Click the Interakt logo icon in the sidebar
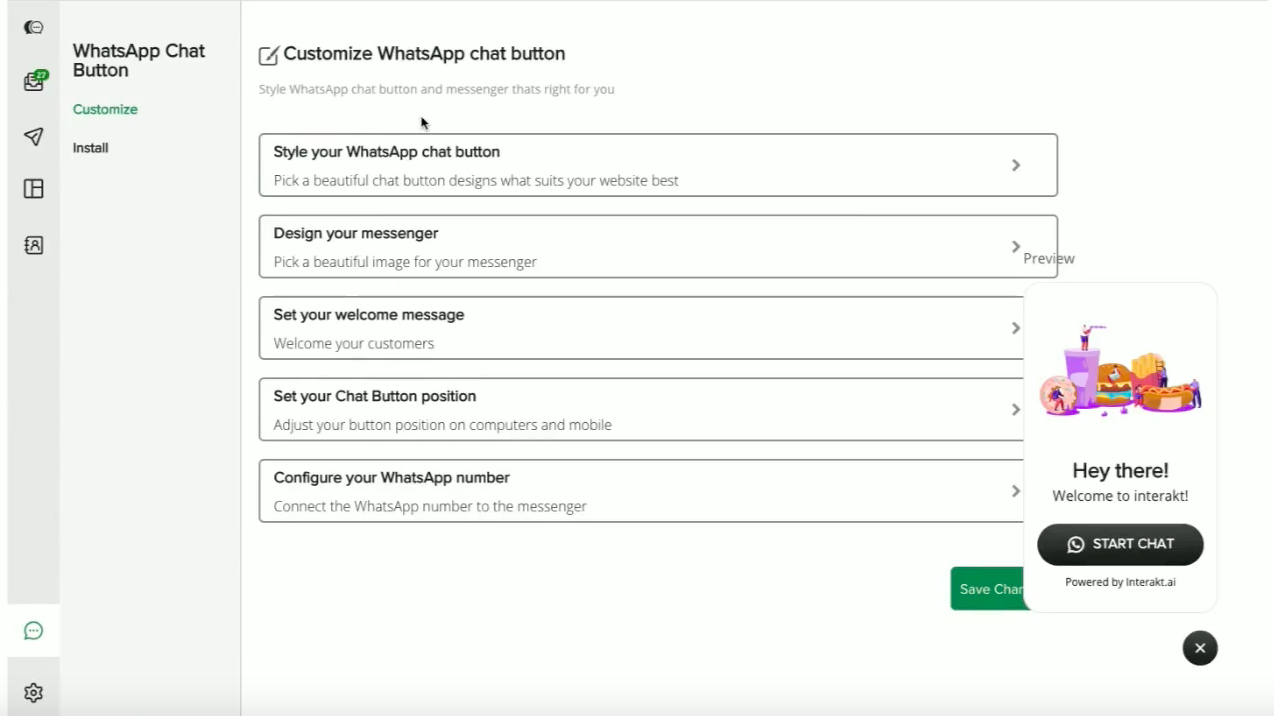Screen dimensions: 1274x716 point(33,28)
